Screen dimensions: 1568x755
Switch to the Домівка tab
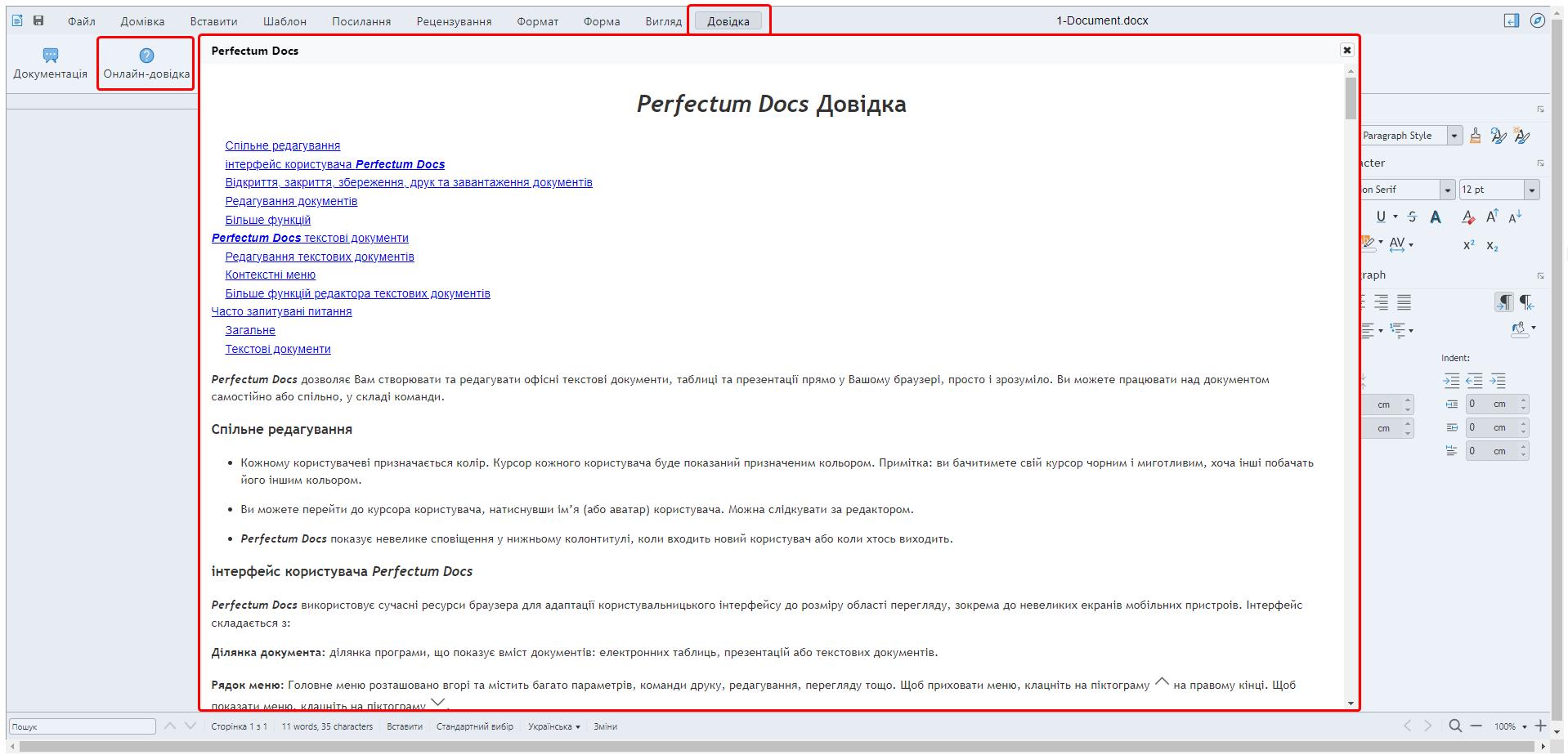142,21
